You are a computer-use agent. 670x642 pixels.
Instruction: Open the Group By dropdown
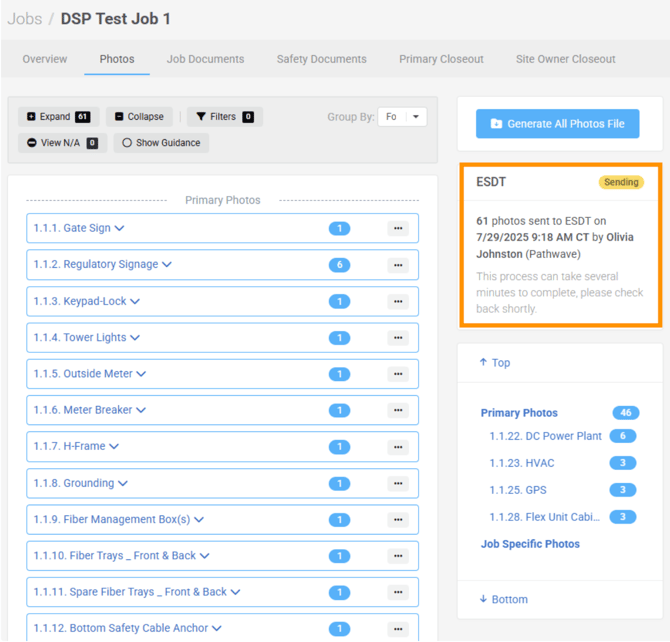tap(402, 117)
